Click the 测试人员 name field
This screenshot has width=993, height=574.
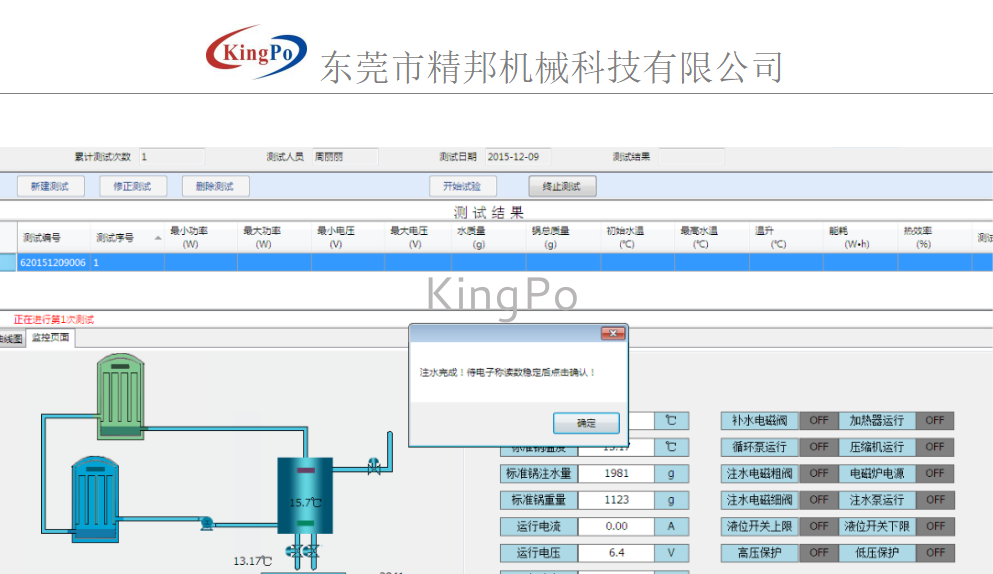click(x=345, y=156)
